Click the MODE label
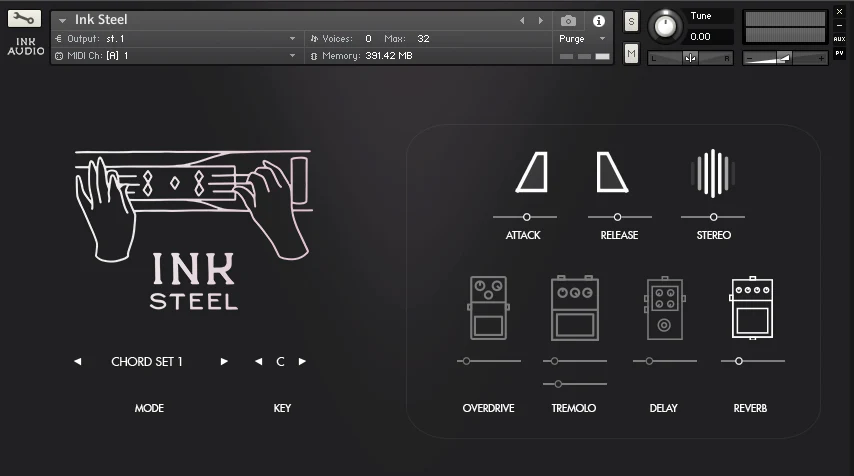 click(149, 408)
